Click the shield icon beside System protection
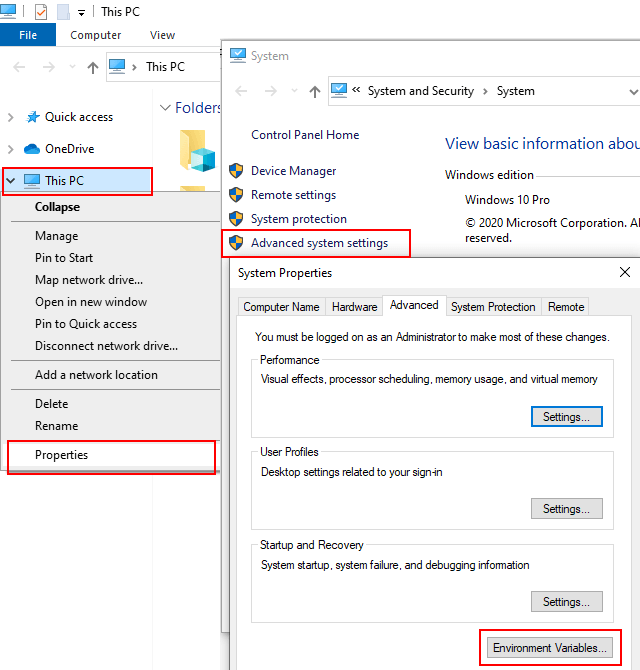640x670 pixels. pos(236,219)
